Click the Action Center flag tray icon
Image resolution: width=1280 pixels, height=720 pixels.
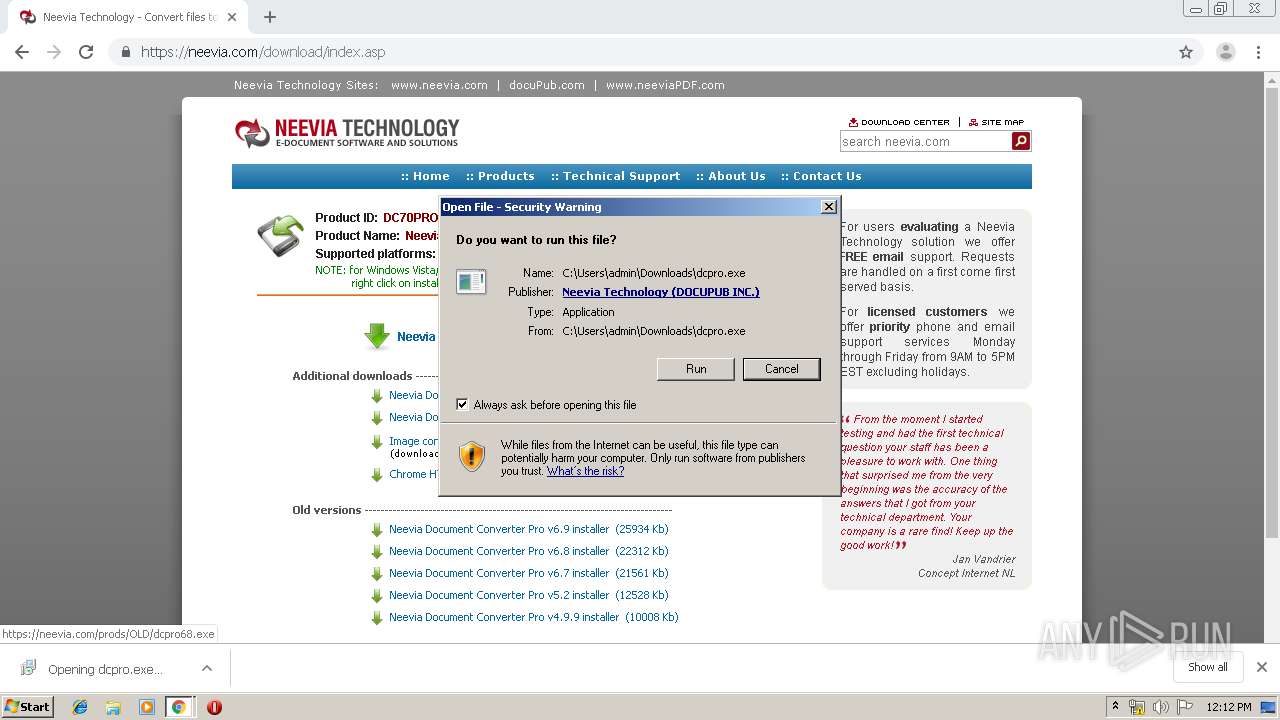tap(1184, 707)
